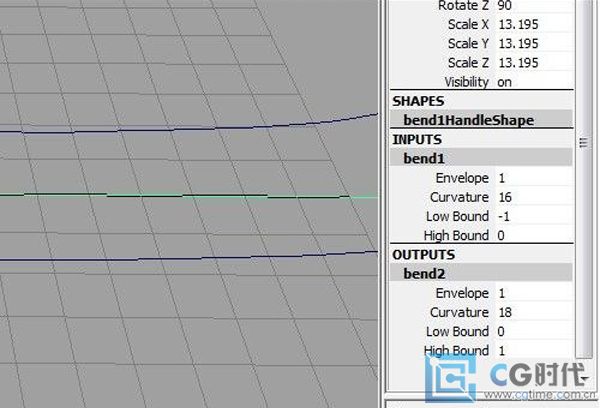Select the Scale Y attribute label
This screenshot has width=600, height=408.
pos(468,44)
